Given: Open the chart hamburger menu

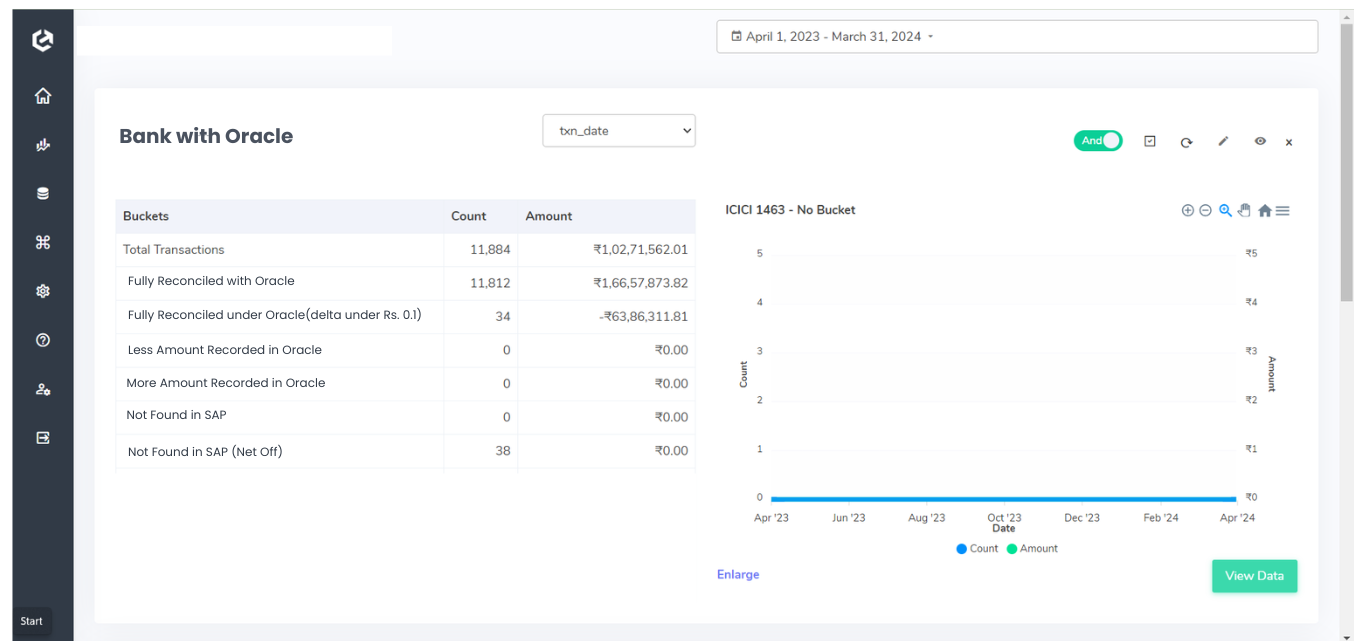Looking at the screenshot, I should 1283,211.
